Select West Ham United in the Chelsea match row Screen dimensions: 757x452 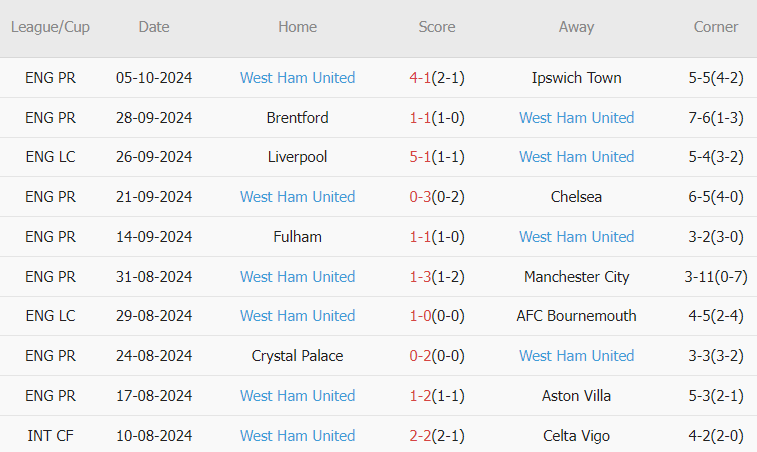click(297, 197)
